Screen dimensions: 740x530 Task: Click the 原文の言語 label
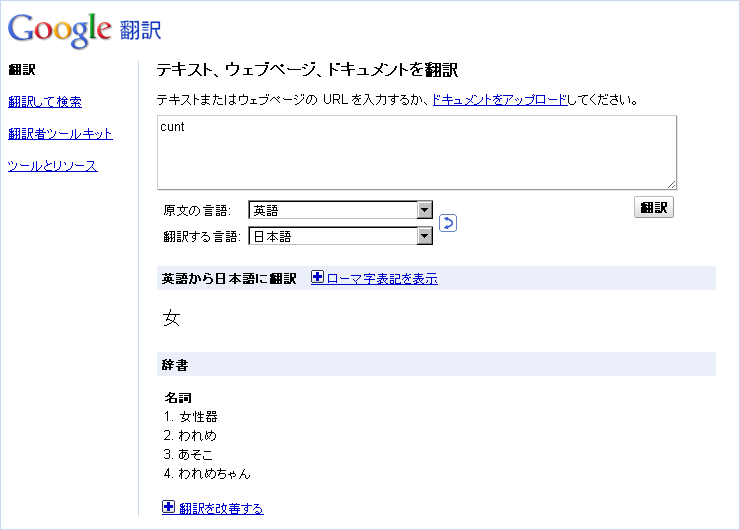click(197, 210)
